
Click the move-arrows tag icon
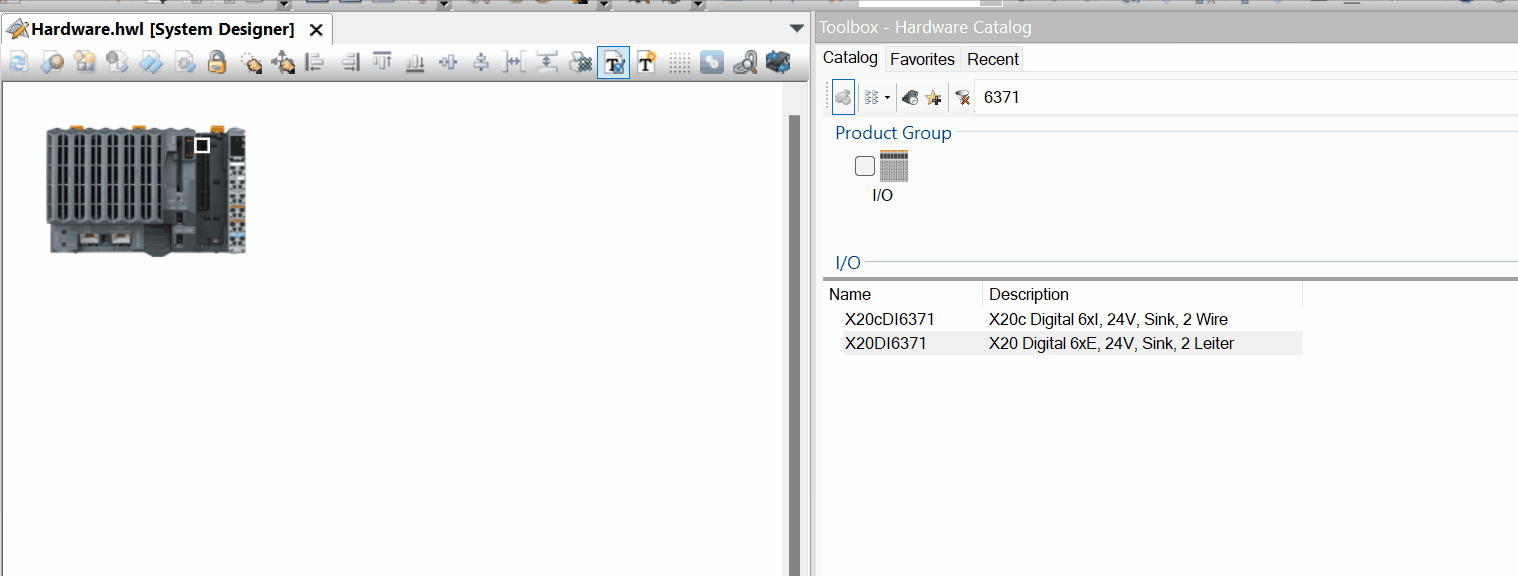tap(283, 63)
